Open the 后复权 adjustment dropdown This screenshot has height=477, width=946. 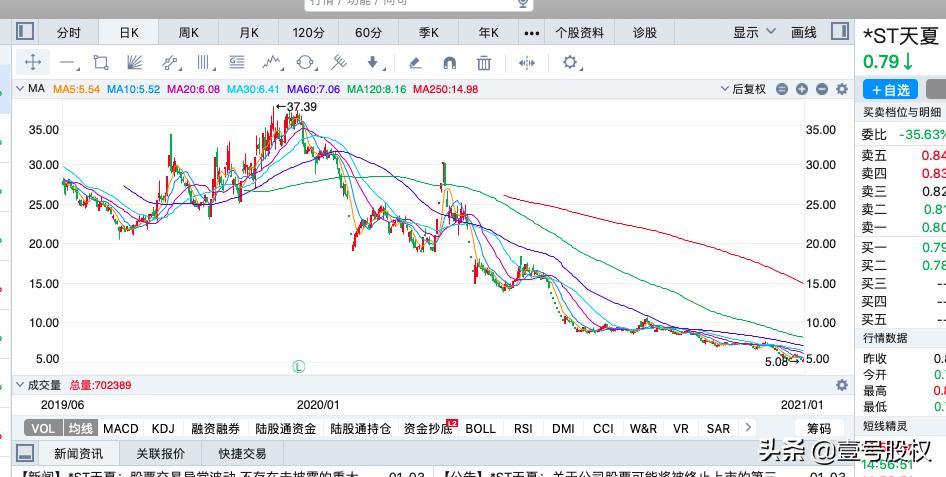pos(743,89)
